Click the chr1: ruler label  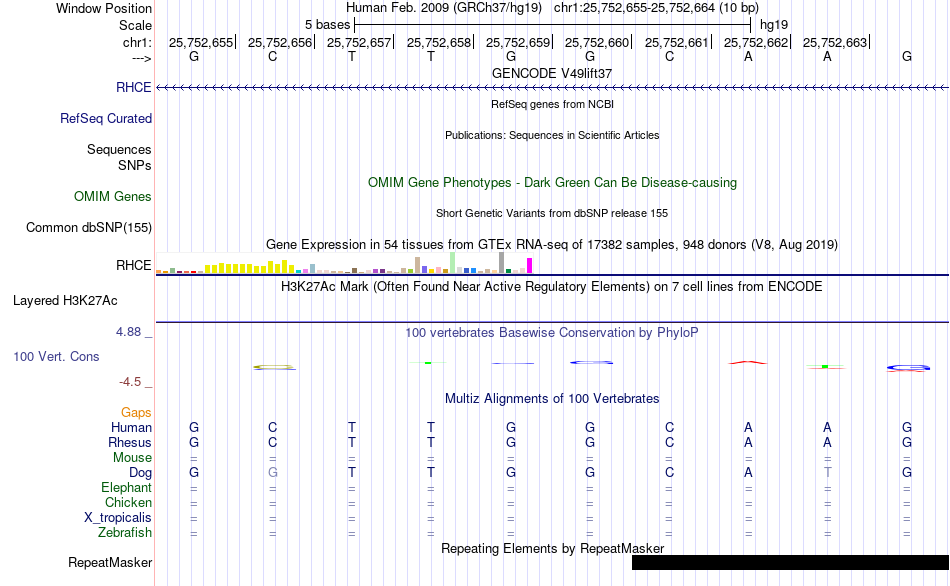click(137, 42)
